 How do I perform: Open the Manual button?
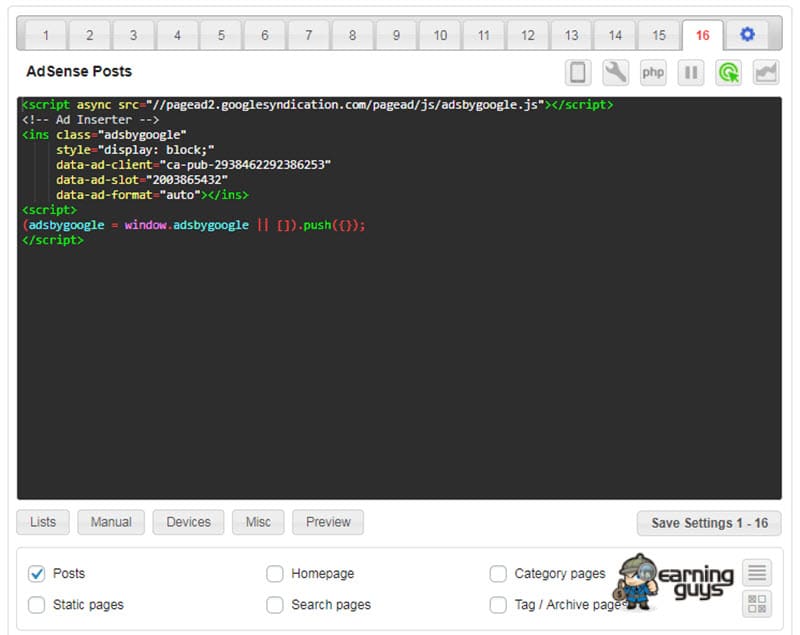[111, 522]
